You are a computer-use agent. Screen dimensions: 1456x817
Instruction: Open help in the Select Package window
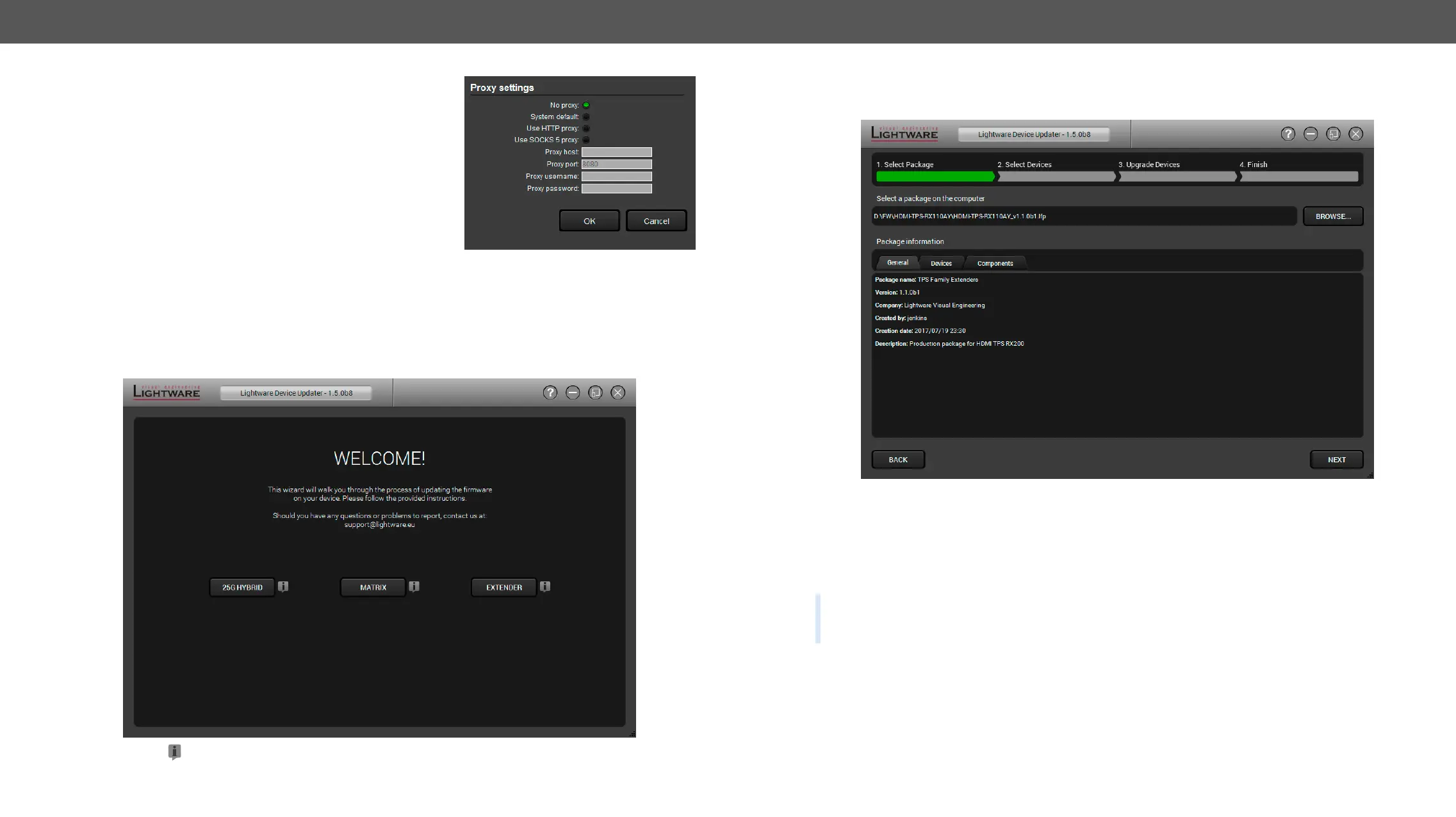click(x=1288, y=134)
